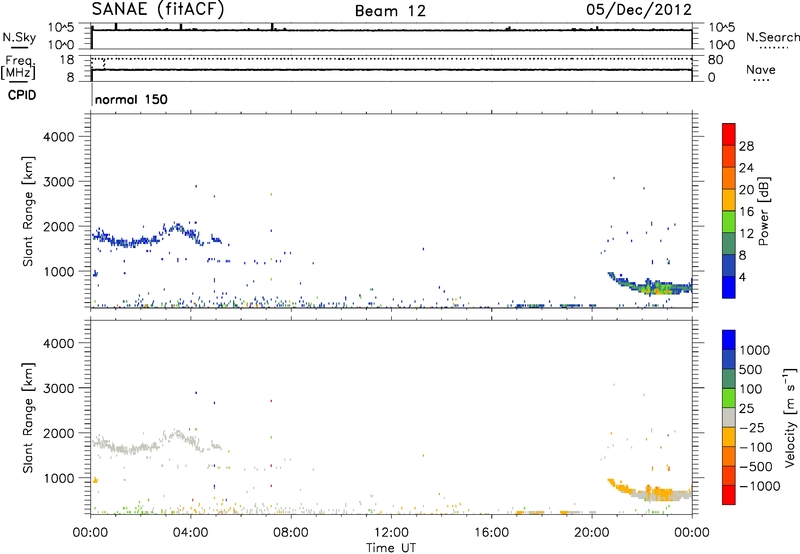This screenshot has width=800, height=554.
Task: Click the light green 12-16 dB Power colorbar segment
Action: click(x=729, y=221)
